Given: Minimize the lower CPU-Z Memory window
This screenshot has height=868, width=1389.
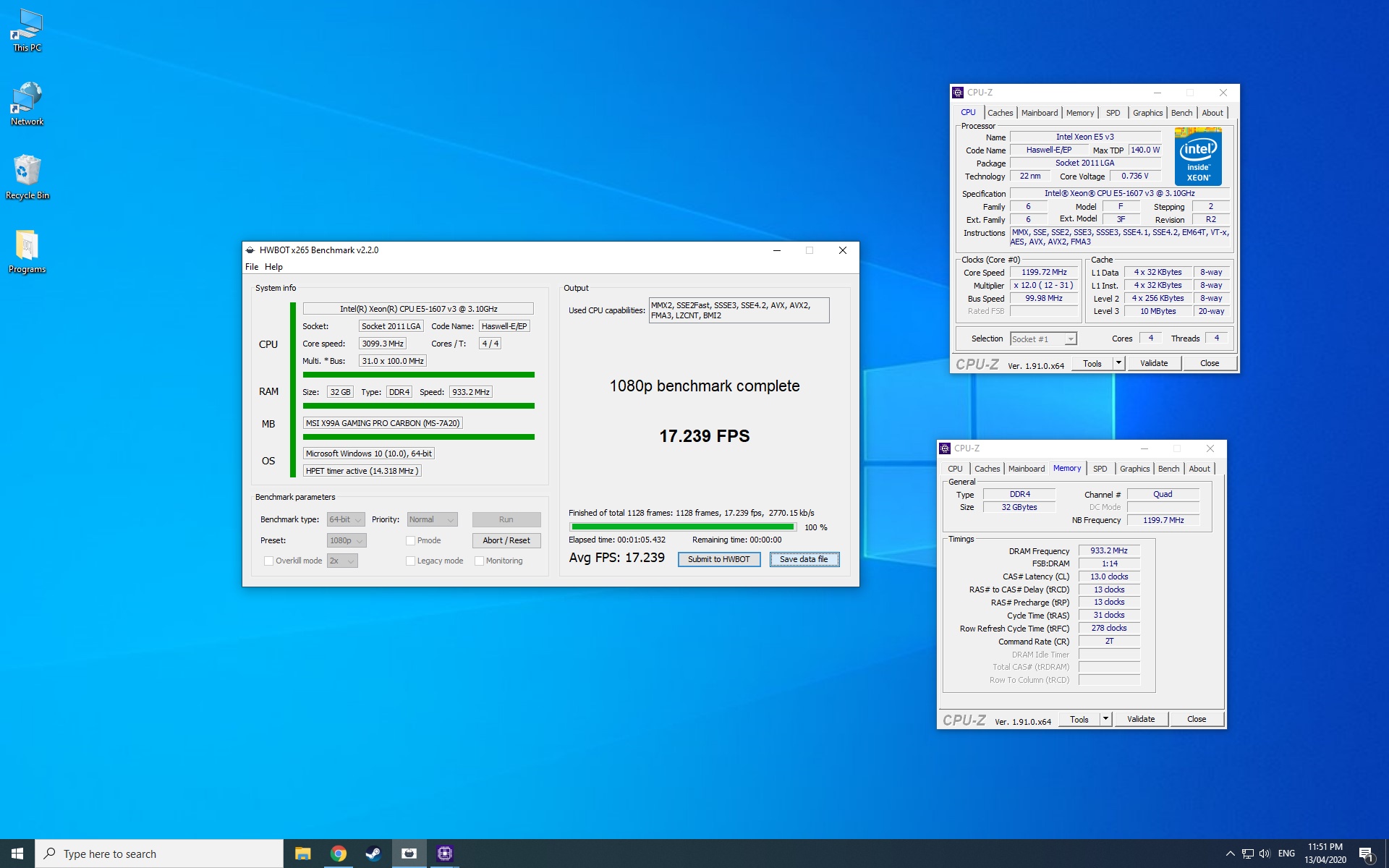Looking at the screenshot, I should (x=1144, y=448).
